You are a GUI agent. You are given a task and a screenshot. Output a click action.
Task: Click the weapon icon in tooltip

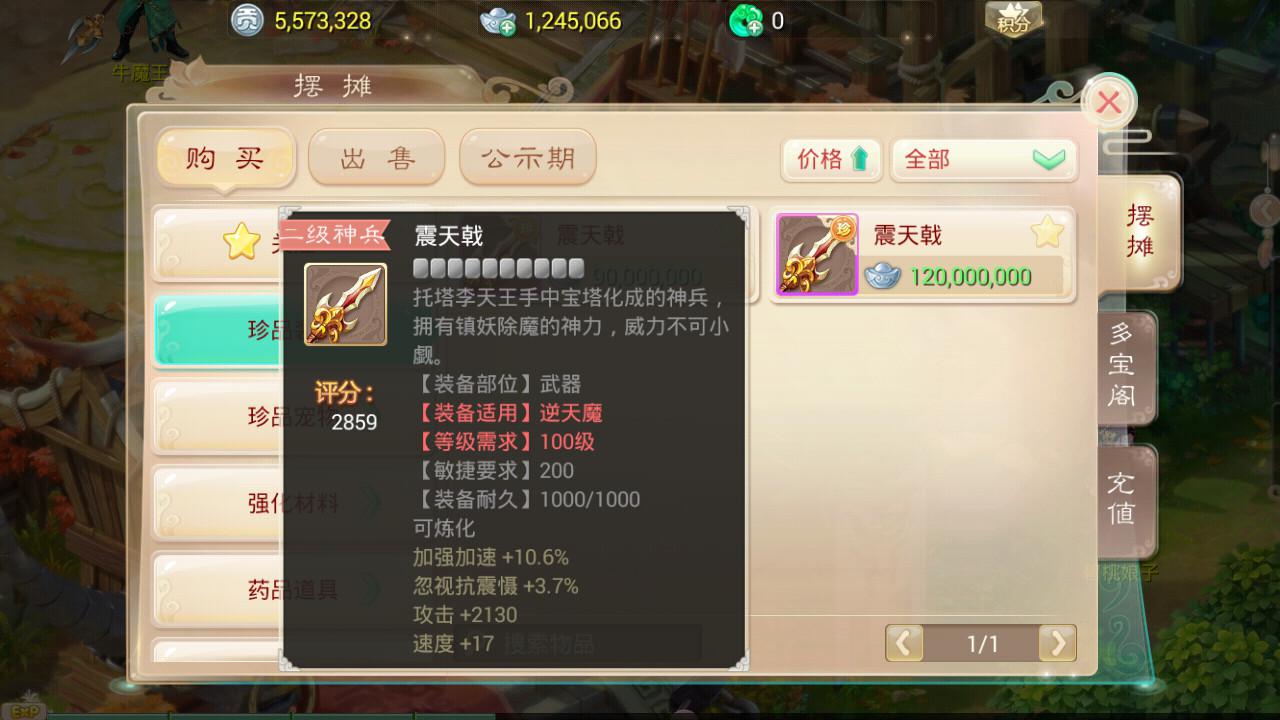pyautogui.click(x=345, y=304)
